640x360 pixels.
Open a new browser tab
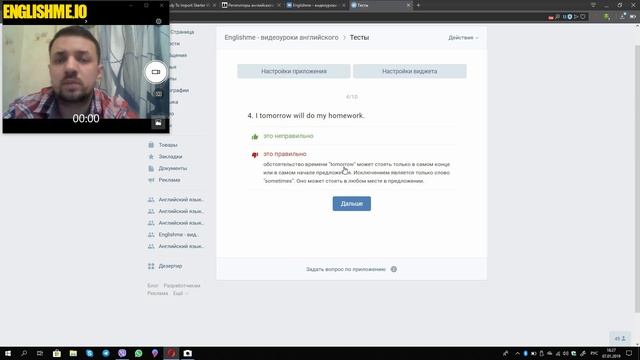[418, 5]
